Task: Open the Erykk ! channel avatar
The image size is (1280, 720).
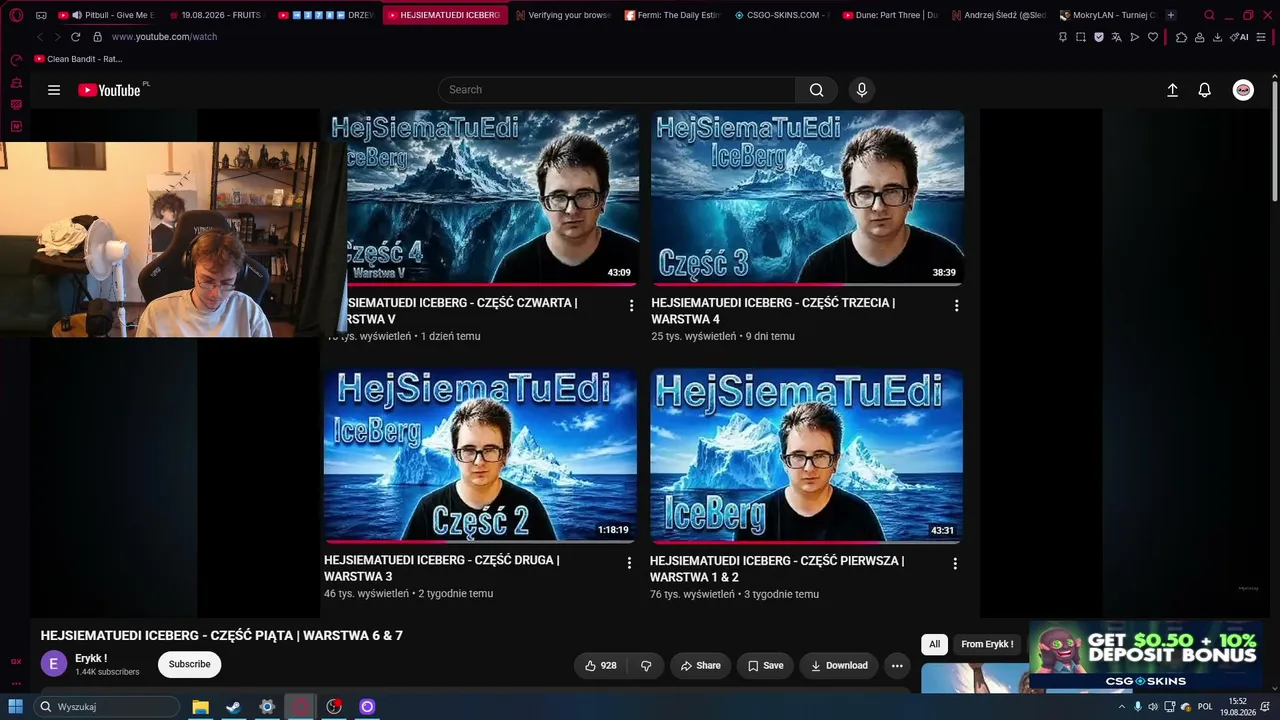Action: pos(54,664)
